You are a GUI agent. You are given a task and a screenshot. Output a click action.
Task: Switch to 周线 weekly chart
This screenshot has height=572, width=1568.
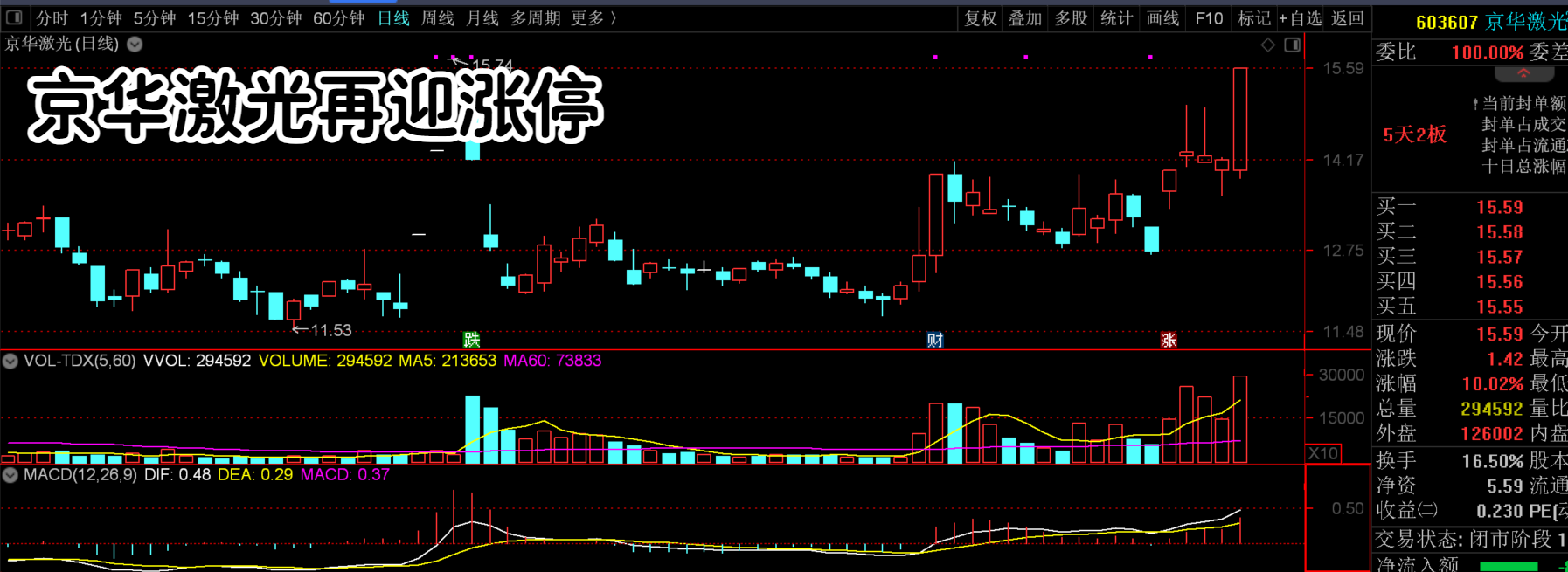tap(438, 18)
